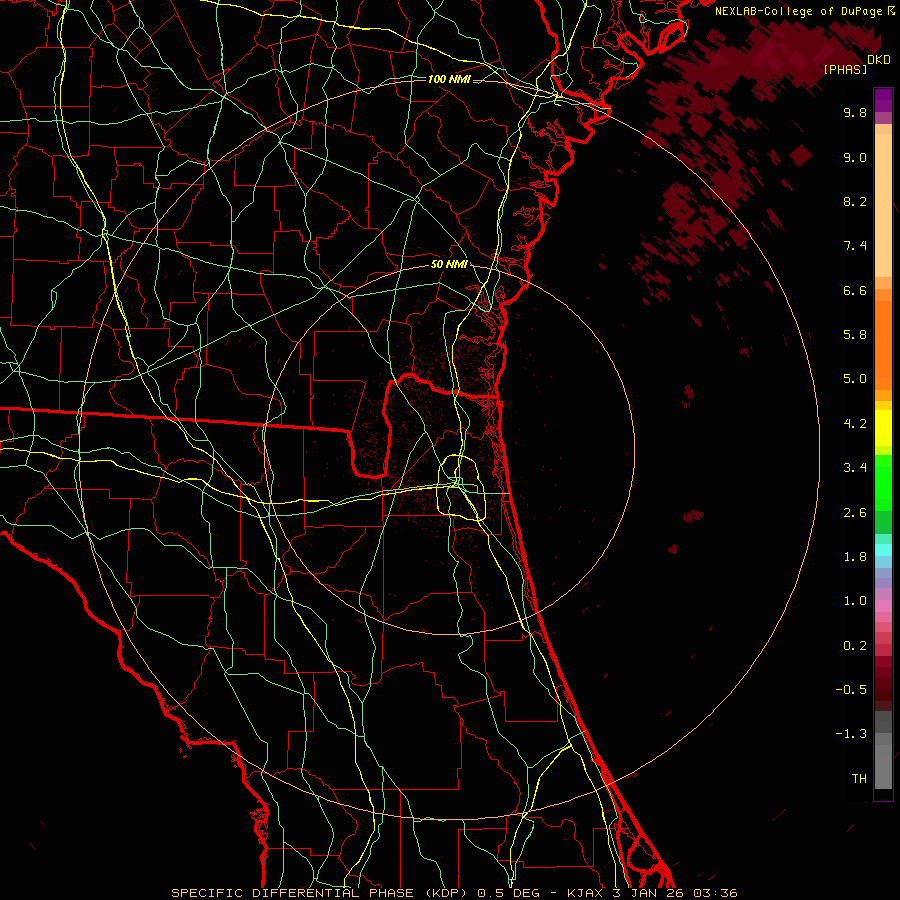The height and width of the screenshot is (900, 900).
Task: Click the 2.6 scale value
Action: (x=855, y=513)
